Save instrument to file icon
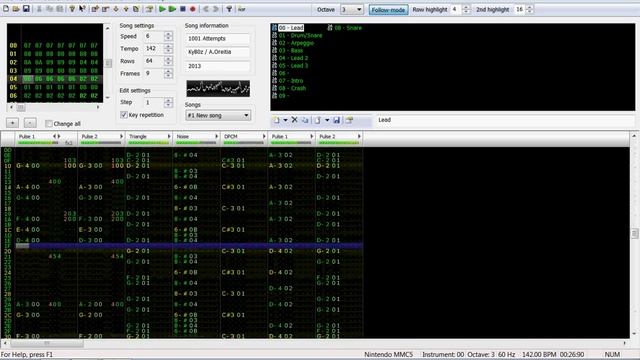 (336, 120)
